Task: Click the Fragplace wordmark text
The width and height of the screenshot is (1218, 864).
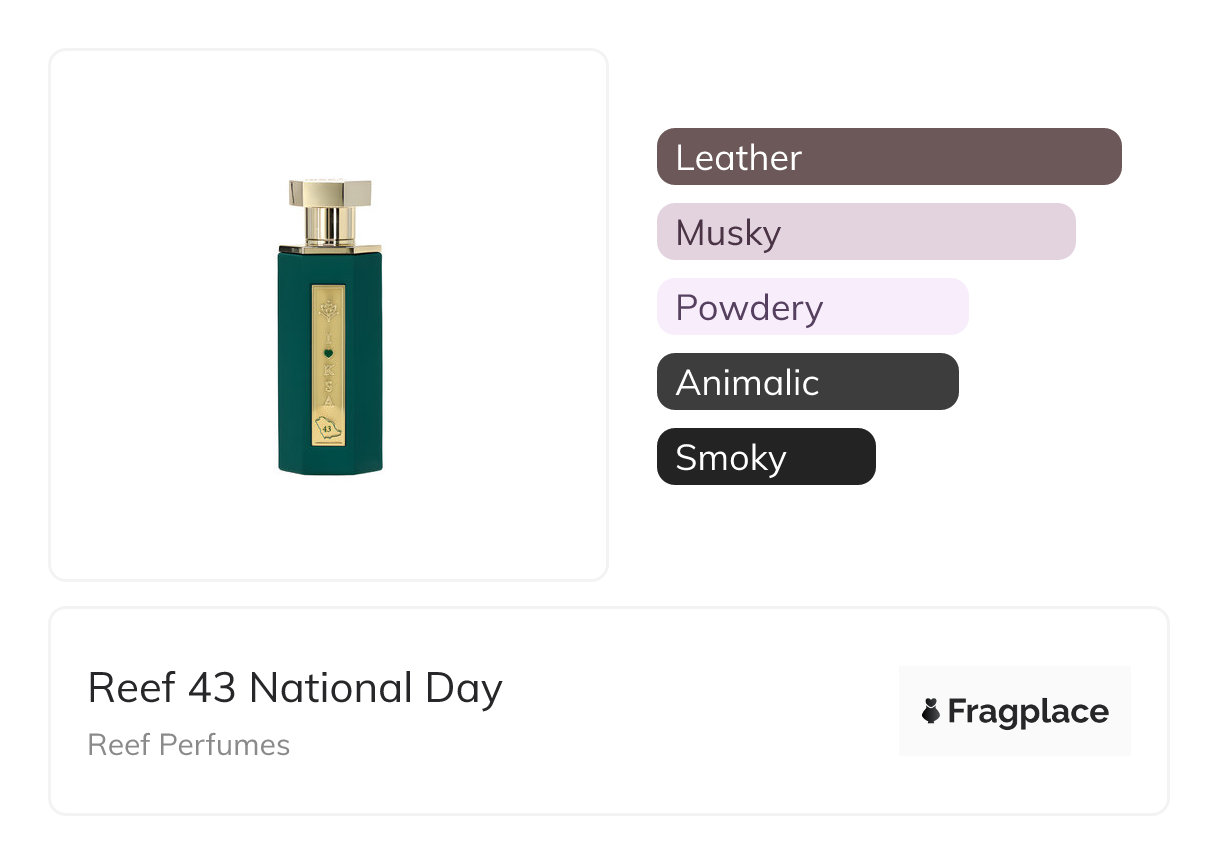Action: click(x=1028, y=711)
